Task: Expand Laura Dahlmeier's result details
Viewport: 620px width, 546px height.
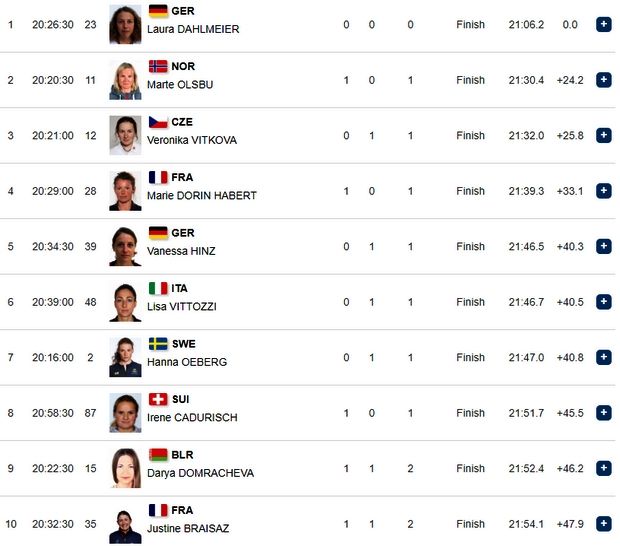Action: point(603,24)
